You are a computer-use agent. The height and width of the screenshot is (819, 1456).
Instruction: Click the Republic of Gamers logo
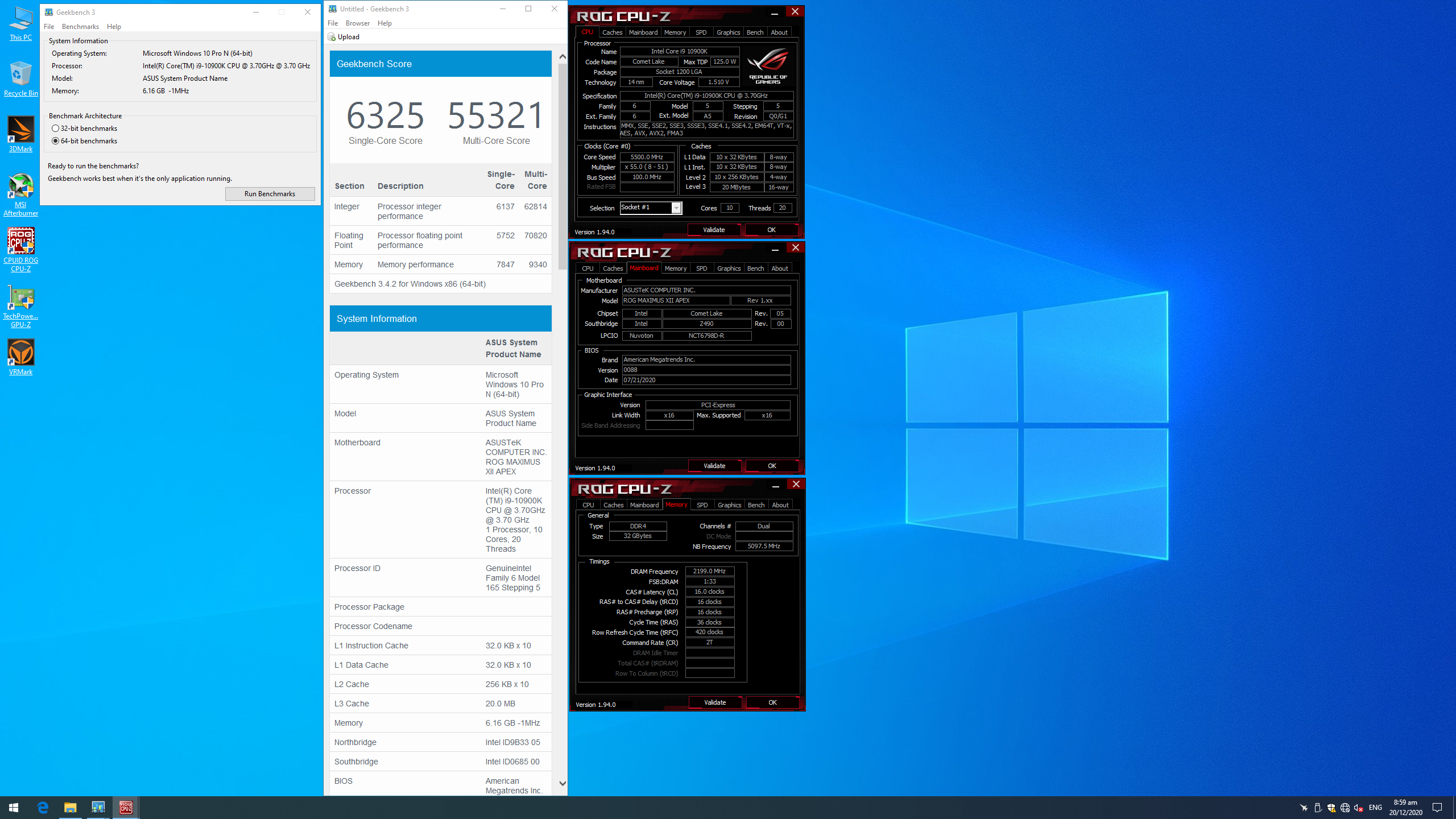point(768,67)
